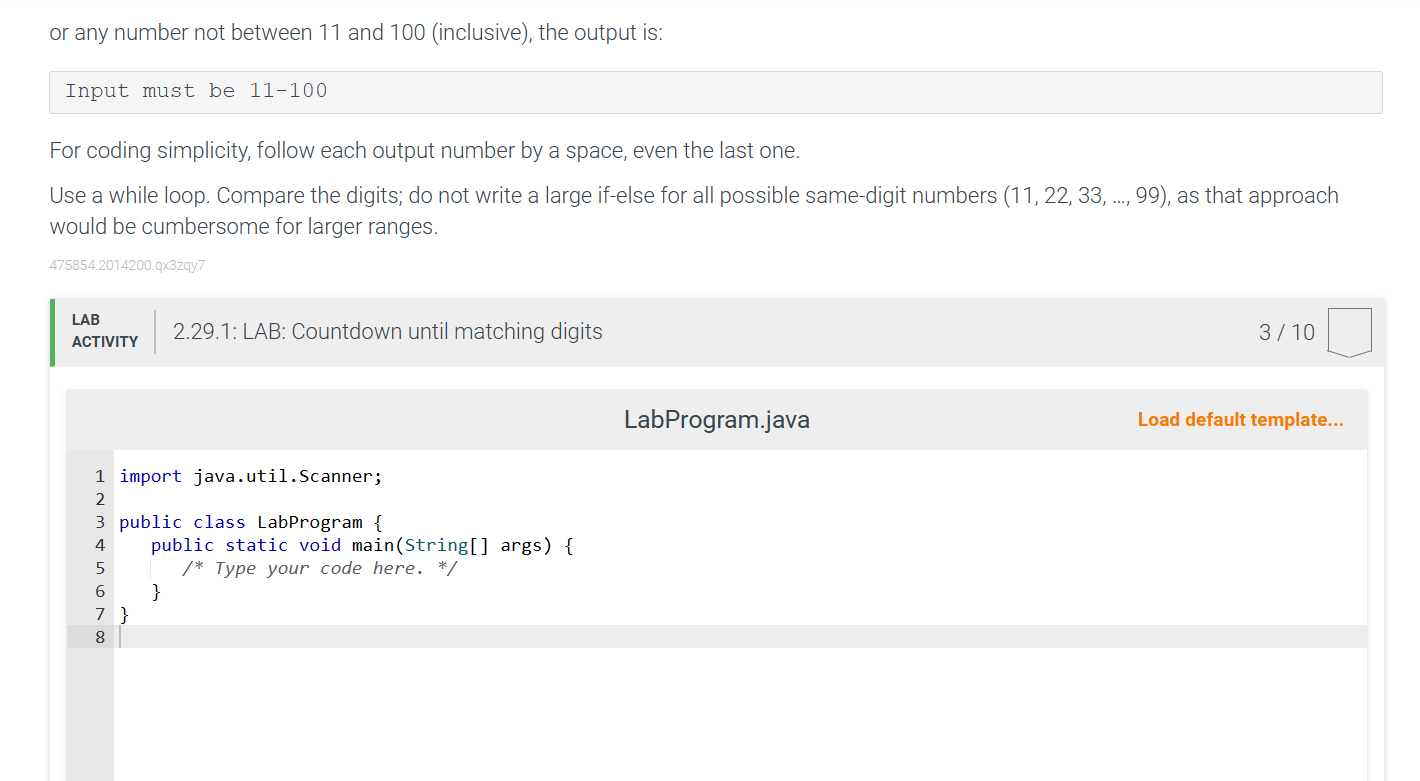Viewport: 1420px width, 781px height.
Task: Click line number 8 in the editor gutter
Action: click(99, 636)
